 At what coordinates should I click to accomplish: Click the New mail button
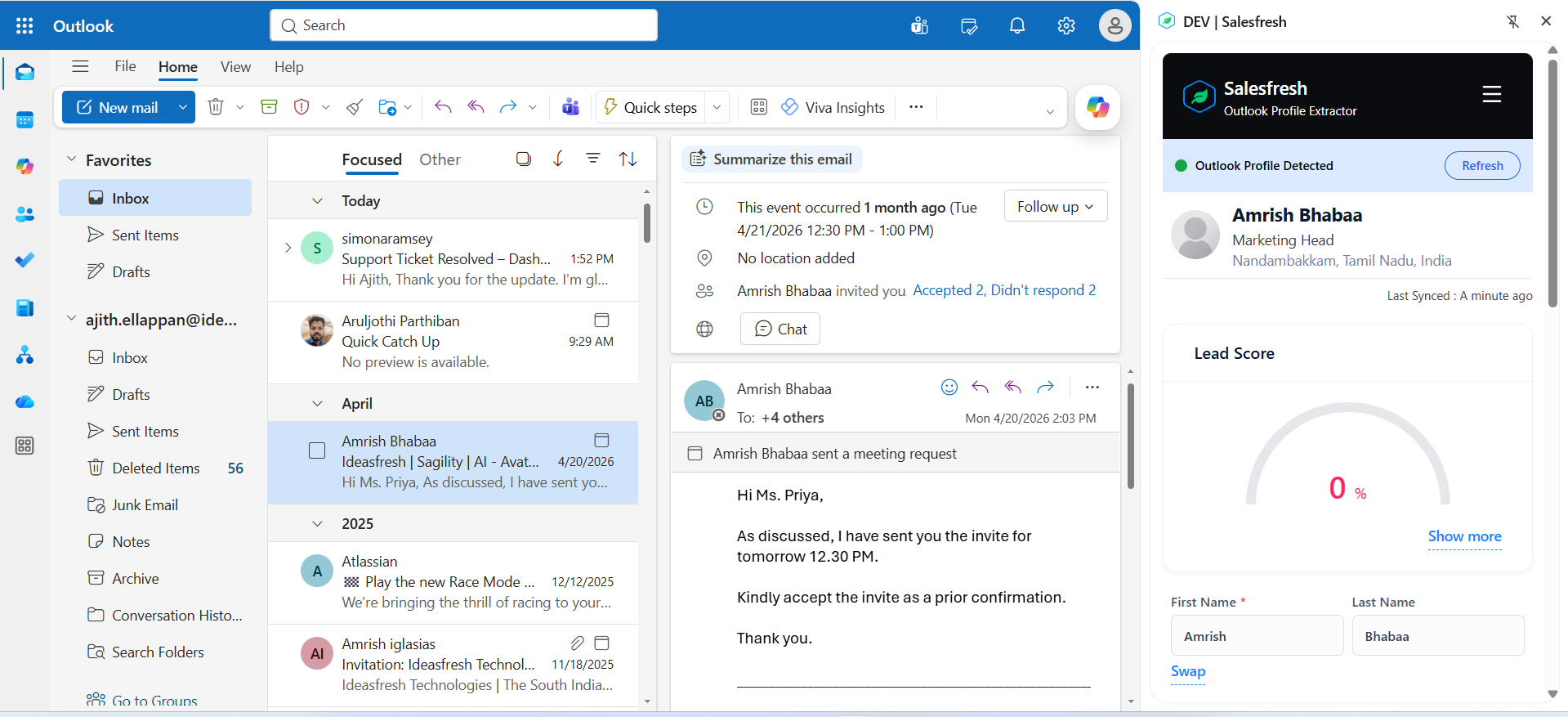tap(118, 107)
